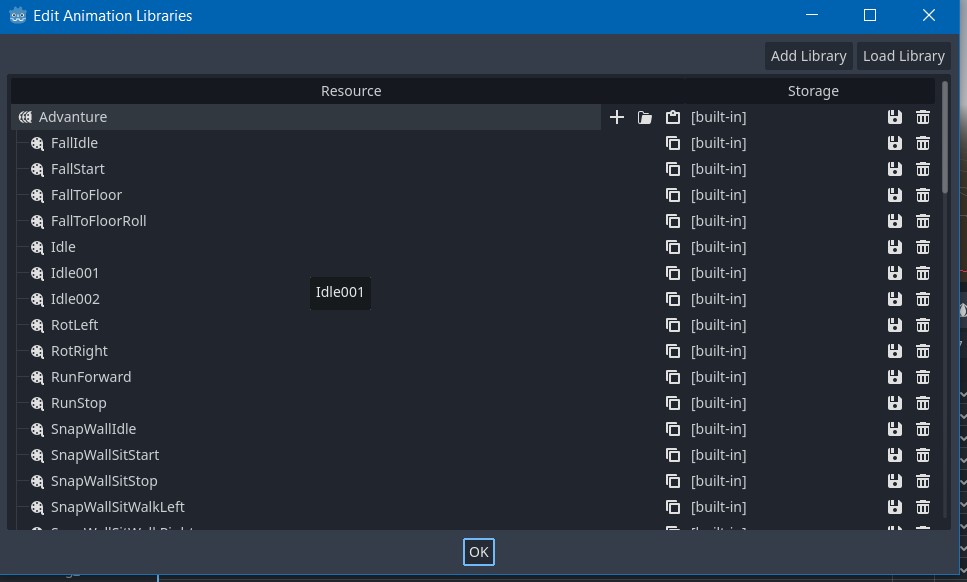Add a new animation to Advanture library
Screen dimensions: 967x582
coord(616,117)
